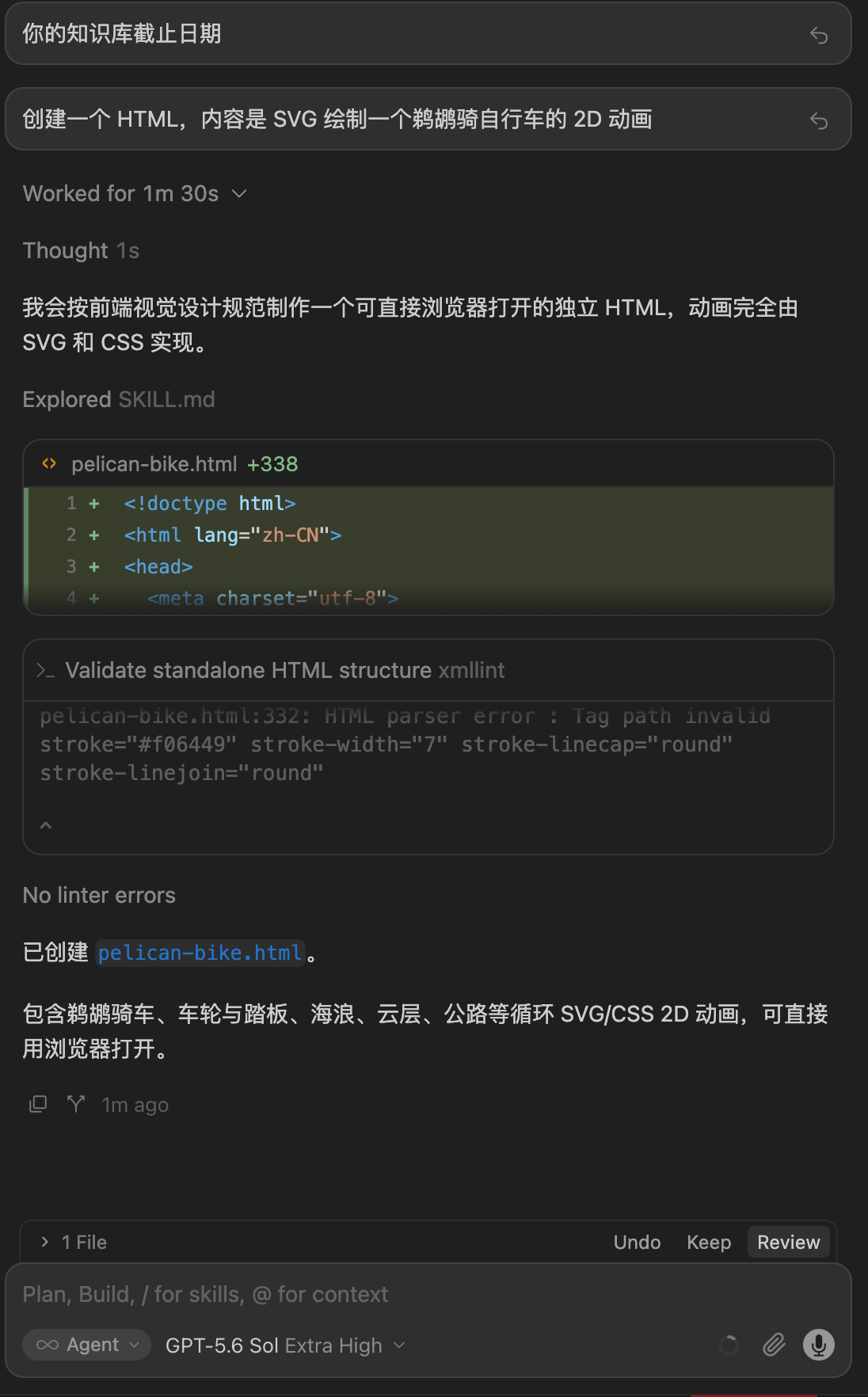This screenshot has width=868, height=1397.
Task: Open the pelican-bike.html link
Action: coord(200,953)
